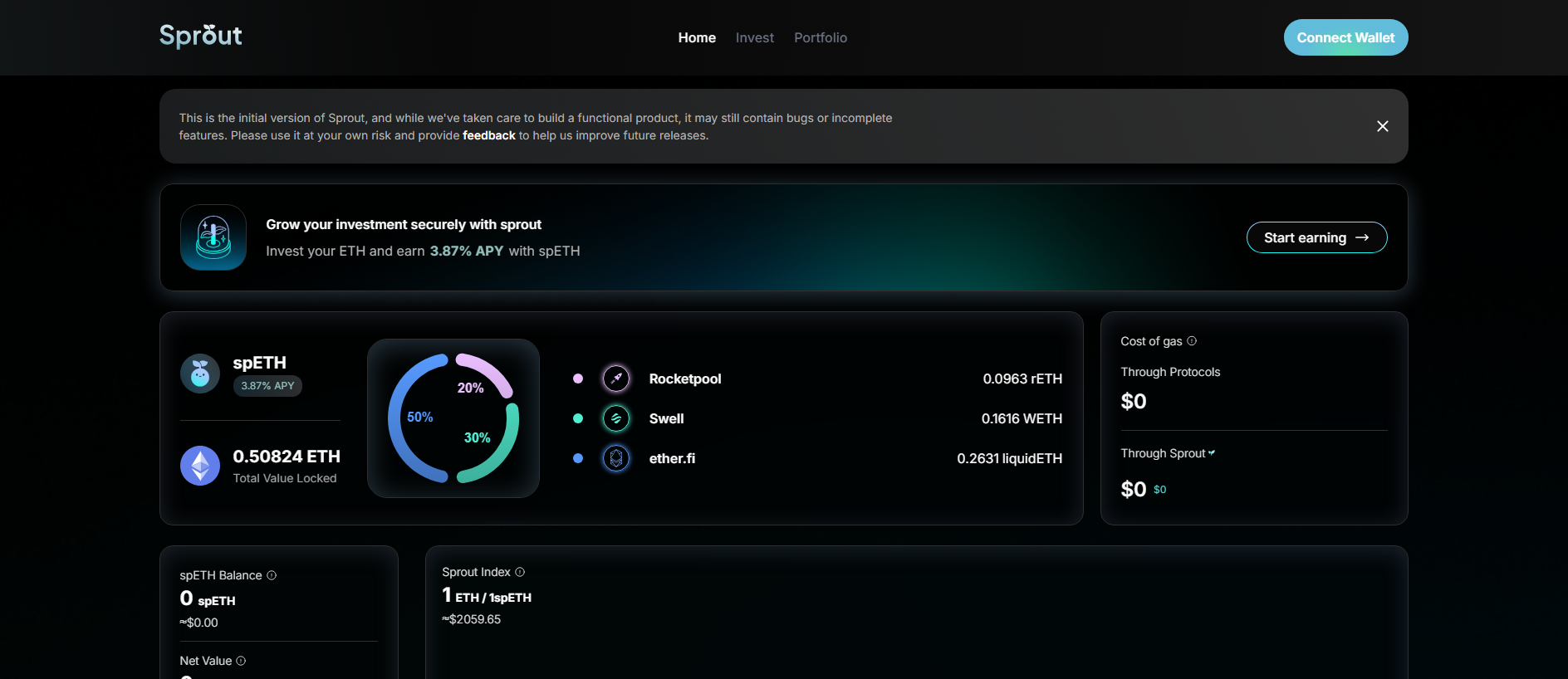Click the 3.87% APY badge under spETH

pos(267,386)
